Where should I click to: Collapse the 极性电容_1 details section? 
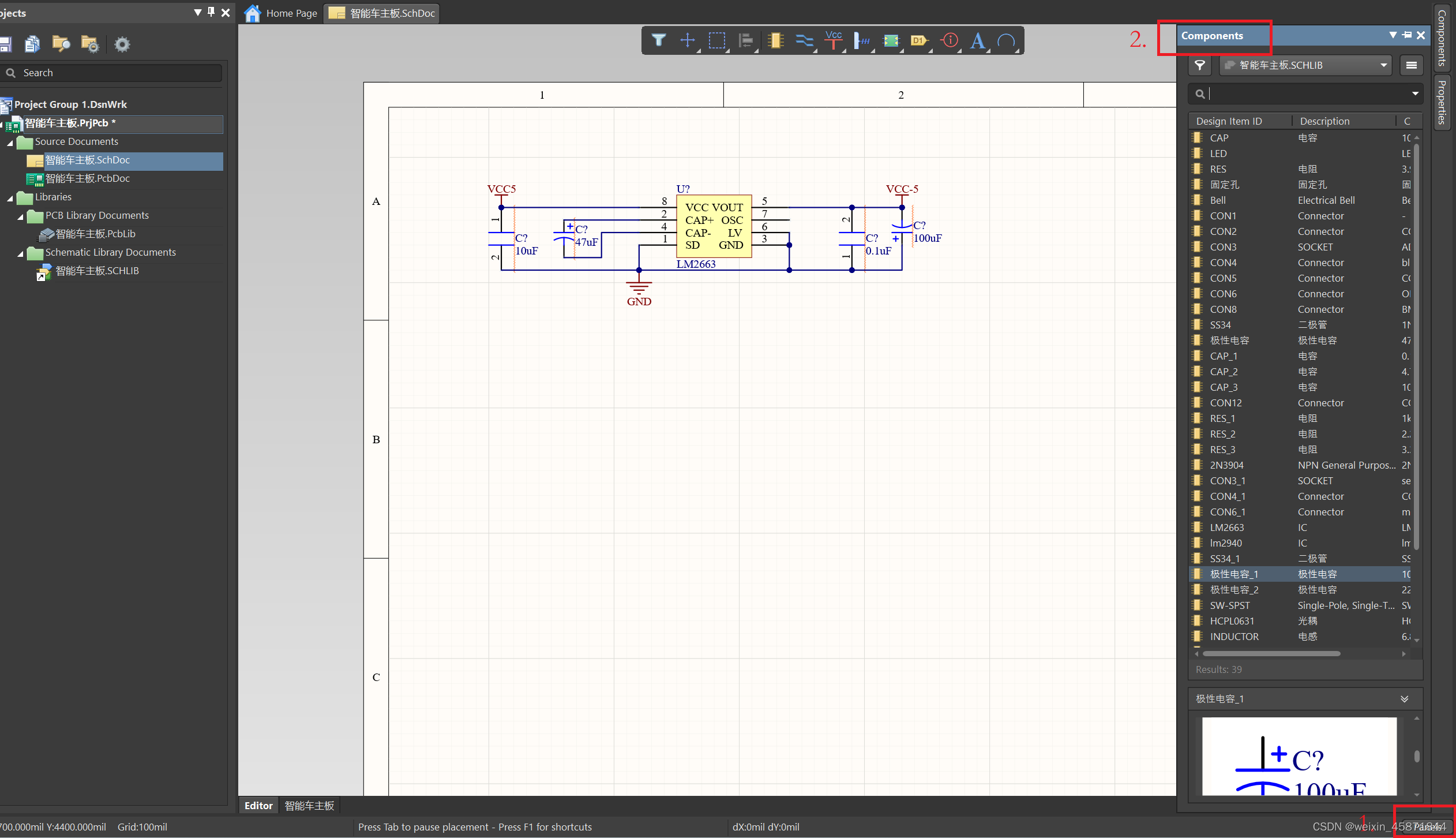pyautogui.click(x=1404, y=699)
